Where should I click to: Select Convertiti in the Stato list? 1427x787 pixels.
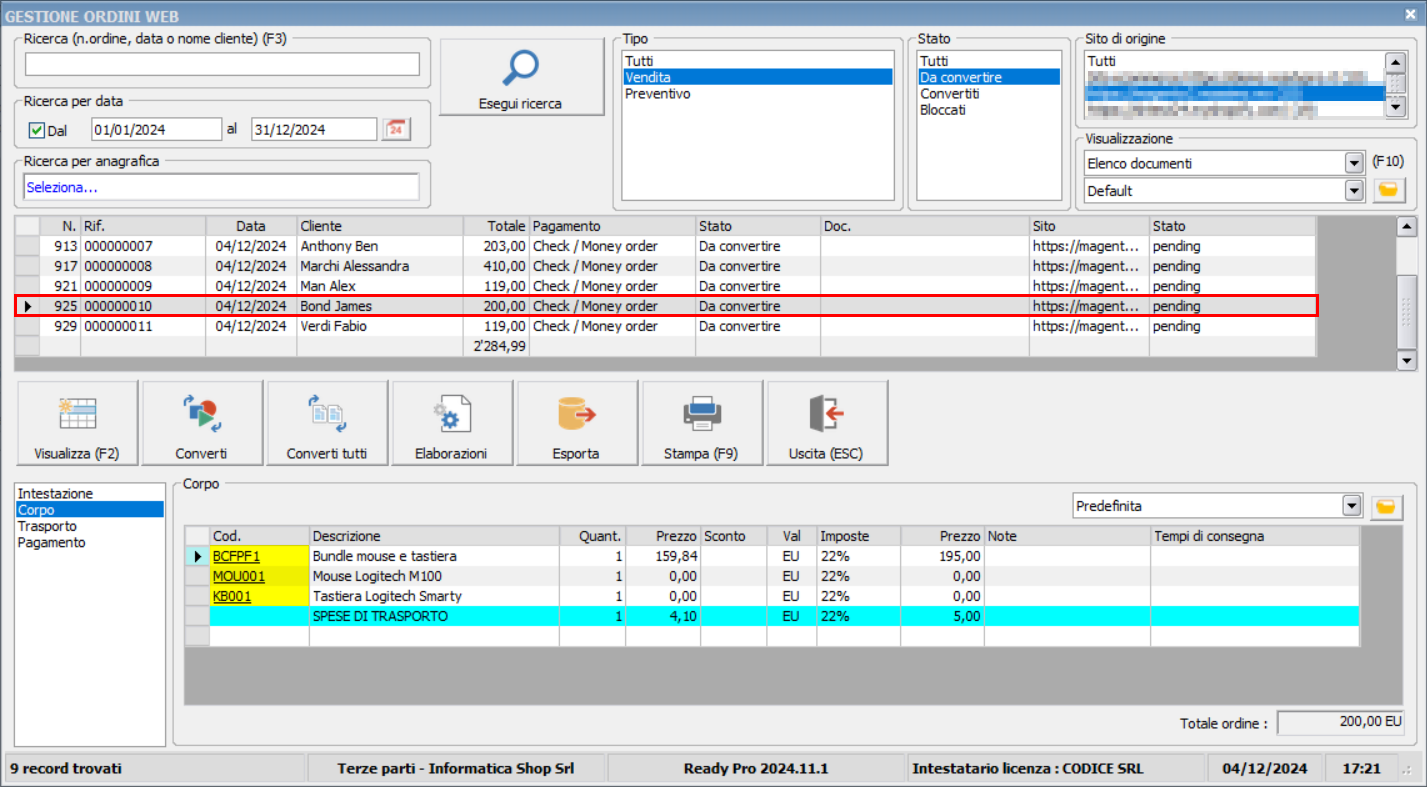click(988, 94)
